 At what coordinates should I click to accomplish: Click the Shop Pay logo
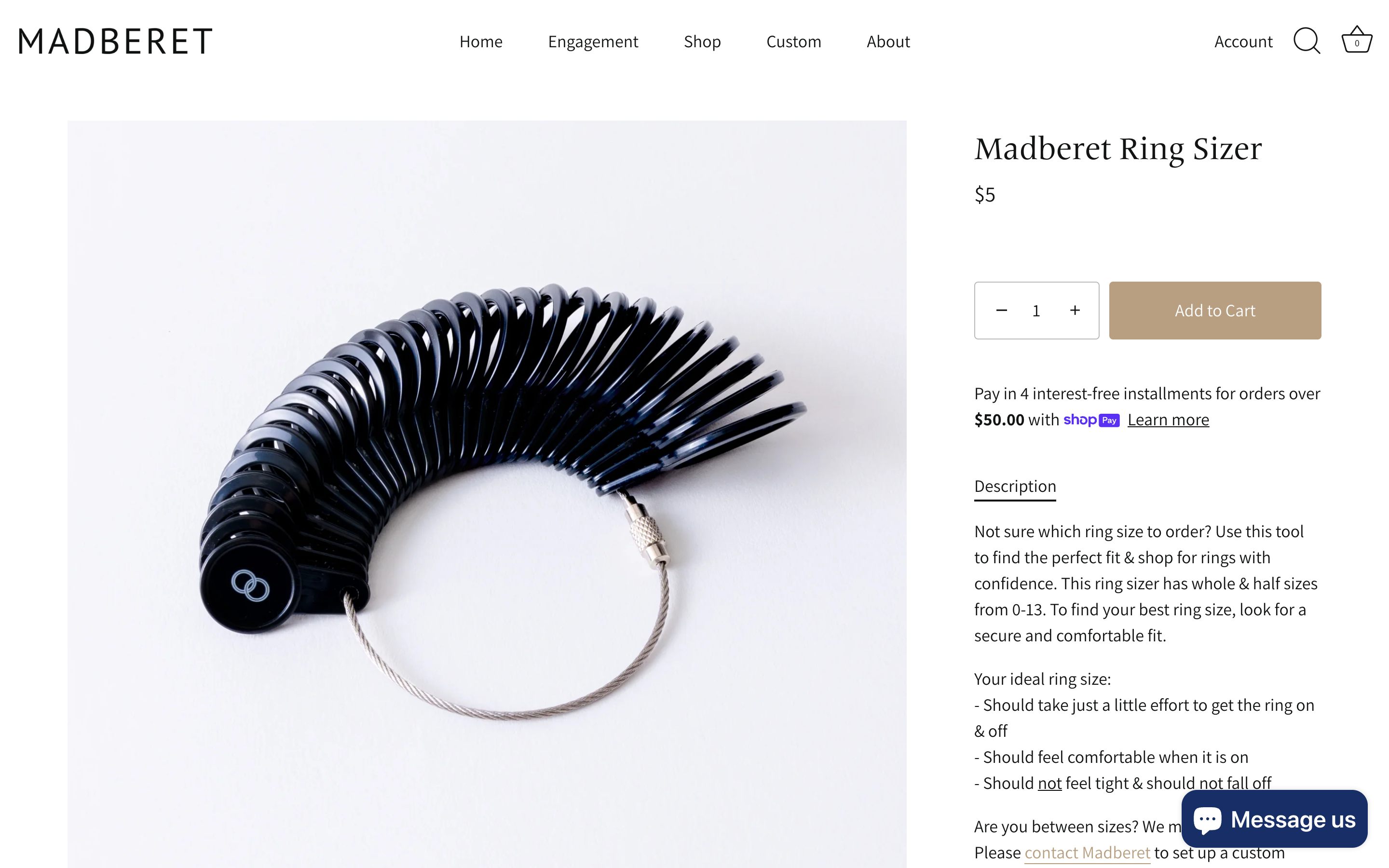(x=1091, y=420)
